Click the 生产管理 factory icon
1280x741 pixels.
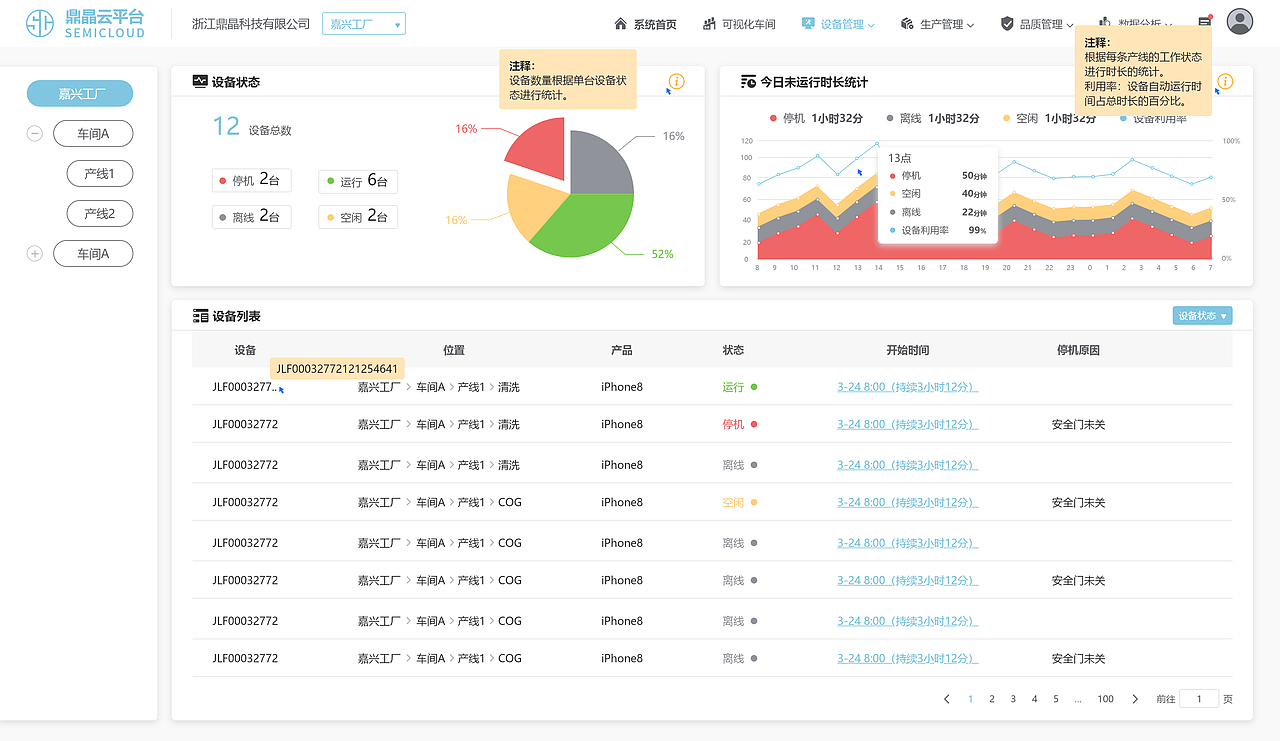(x=908, y=24)
